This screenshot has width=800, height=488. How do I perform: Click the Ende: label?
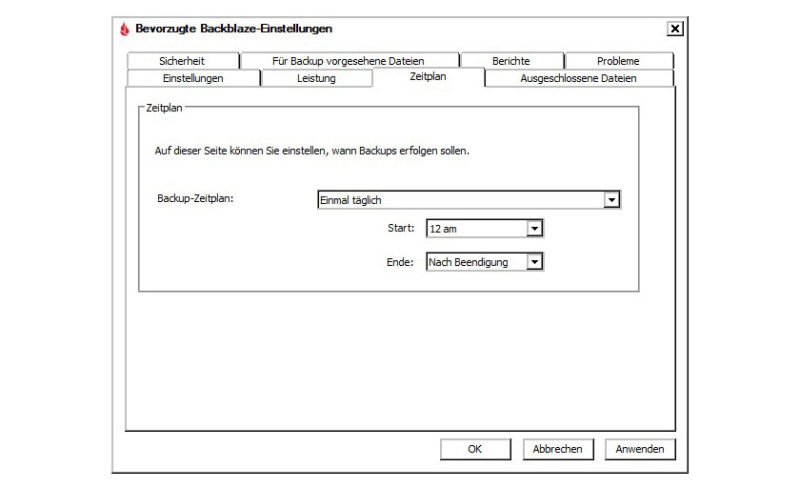[400, 262]
